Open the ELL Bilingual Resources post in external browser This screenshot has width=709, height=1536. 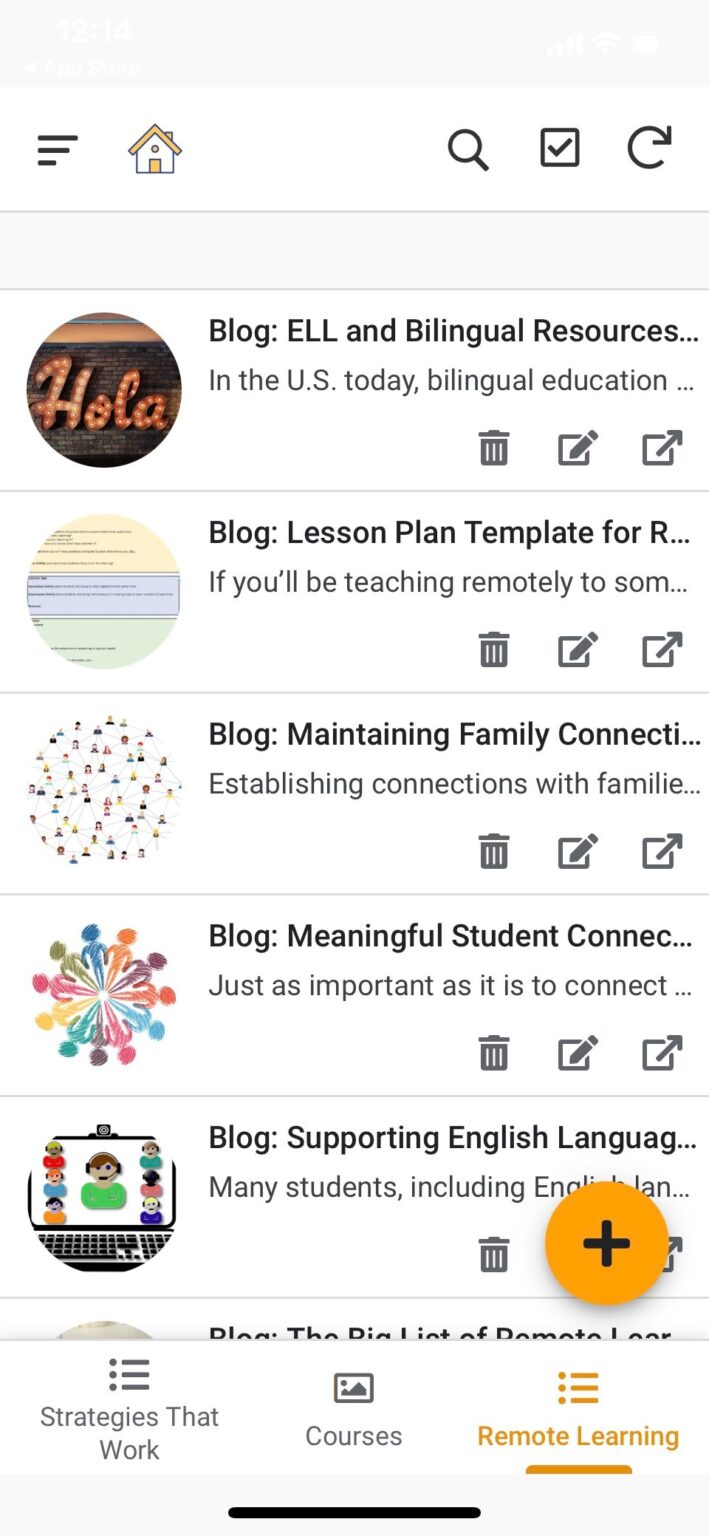point(661,448)
